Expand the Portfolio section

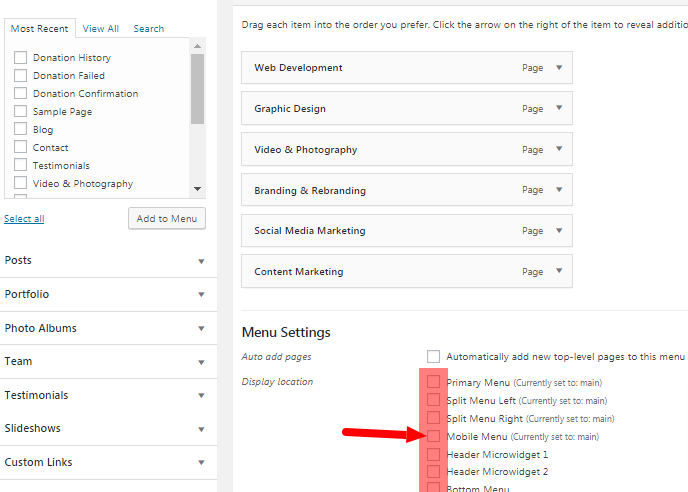coord(201,294)
